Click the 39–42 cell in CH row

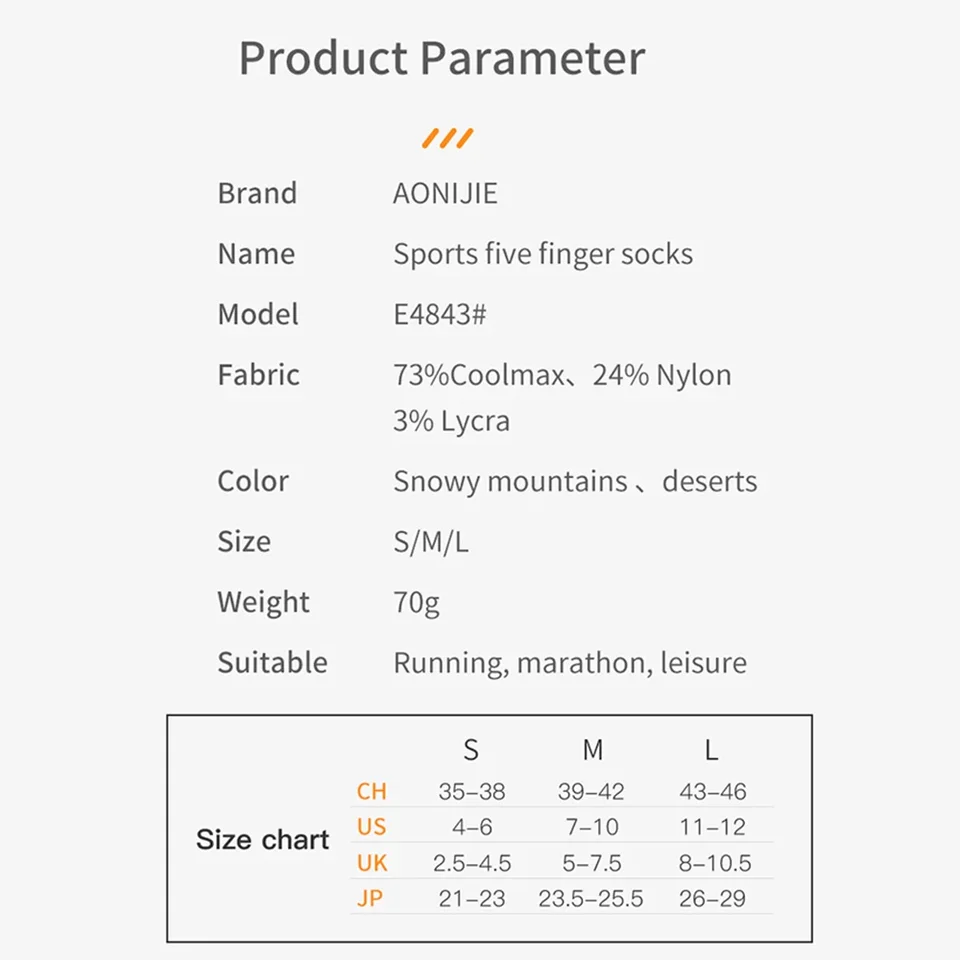(x=591, y=792)
